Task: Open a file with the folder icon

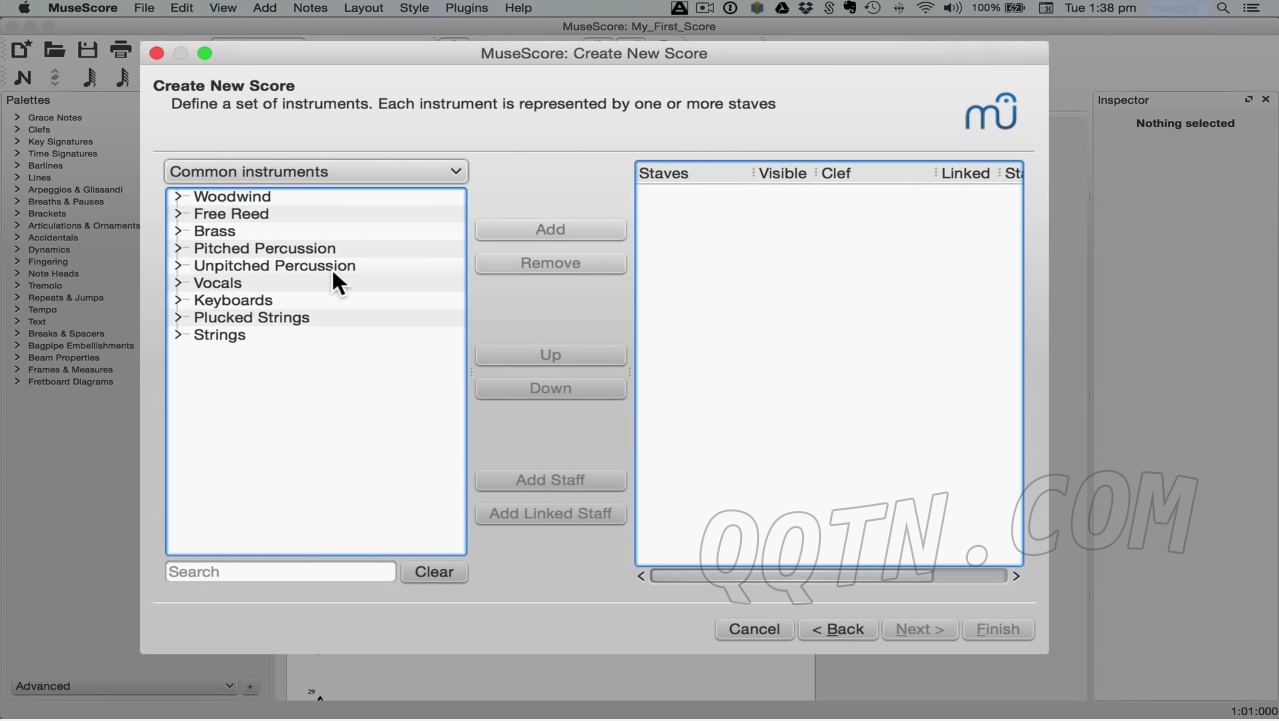Action: pos(54,49)
